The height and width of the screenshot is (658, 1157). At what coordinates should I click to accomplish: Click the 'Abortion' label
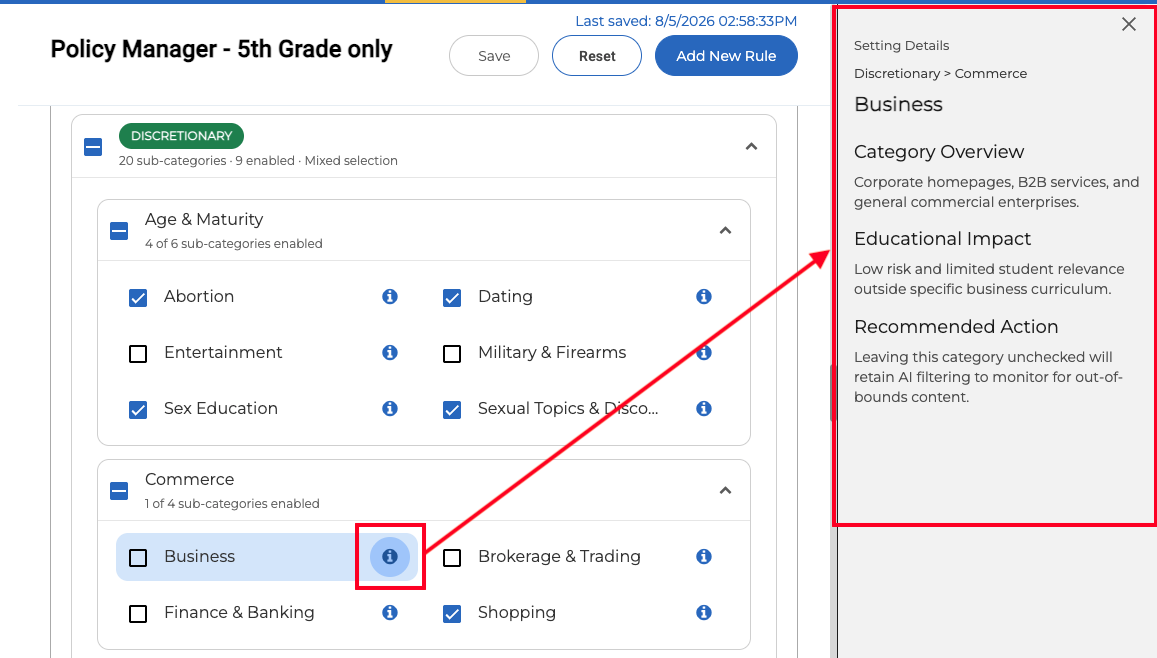(x=198, y=297)
